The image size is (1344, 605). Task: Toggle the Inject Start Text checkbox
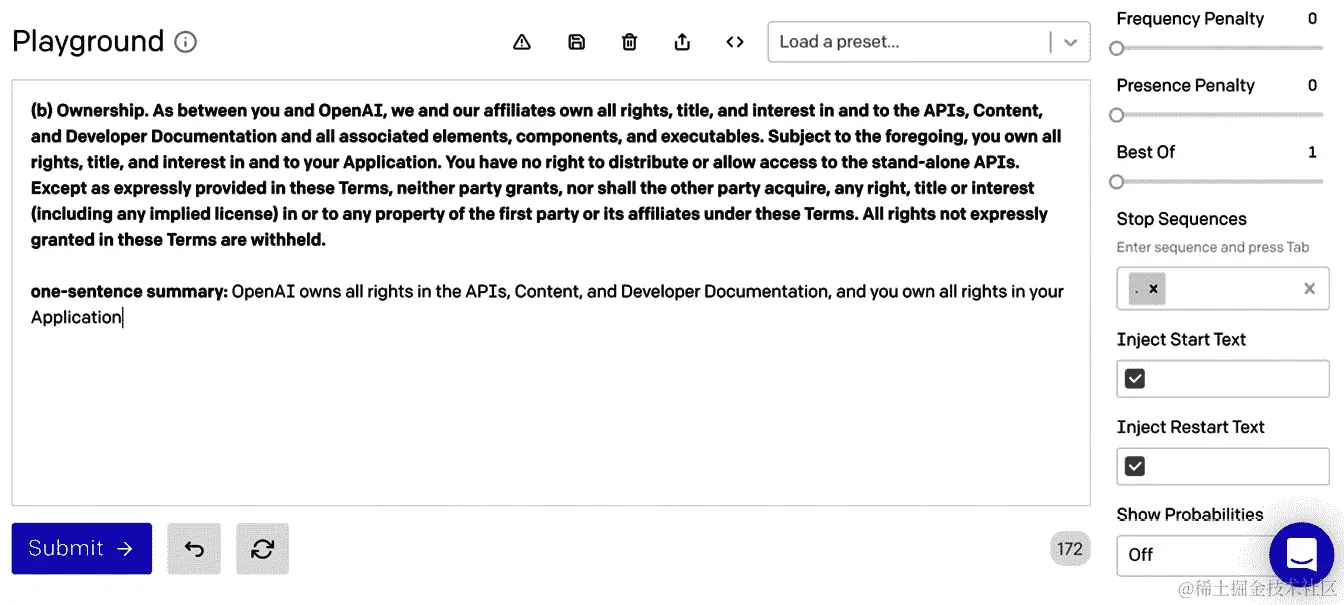pyautogui.click(x=1135, y=379)
